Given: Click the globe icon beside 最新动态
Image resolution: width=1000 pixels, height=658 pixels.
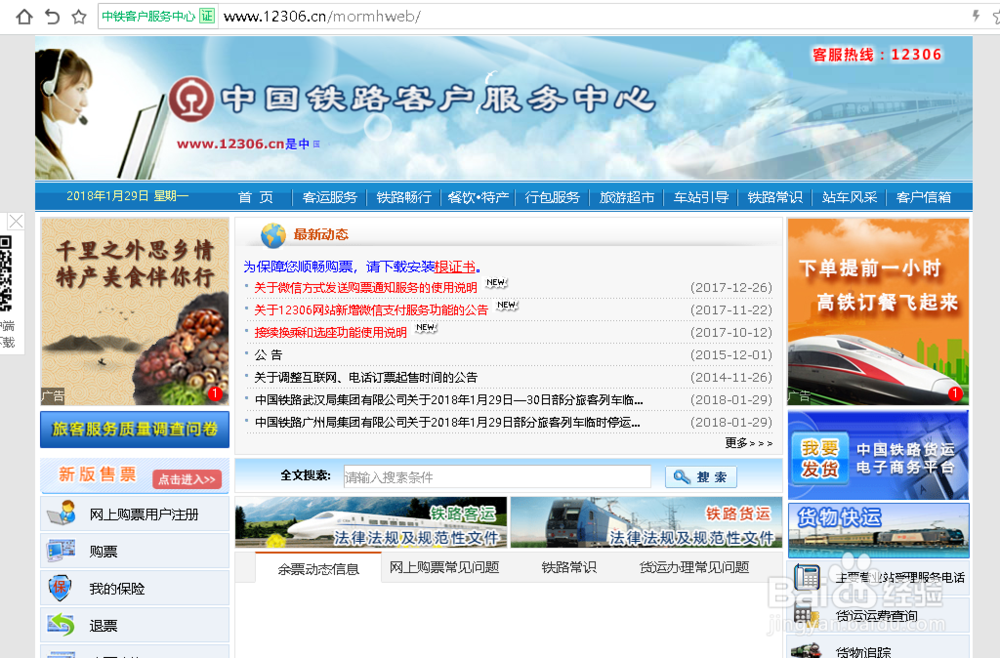Looking at the screenshot, I should click(273, 235).
